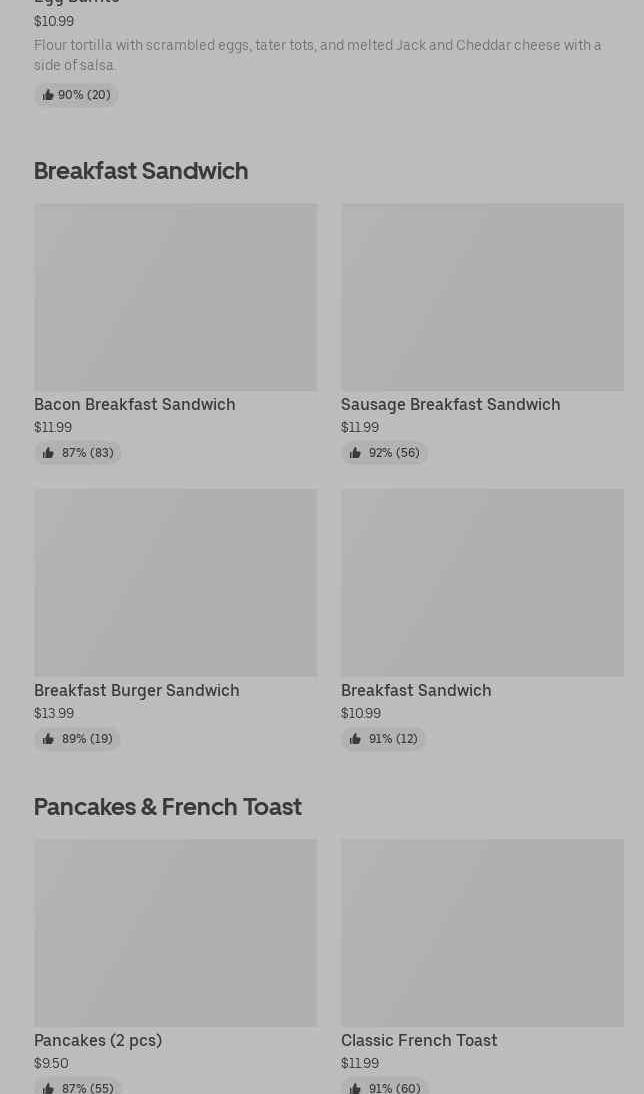Click thumbs-up icon for Breakfast Burger Sandwich
Image resolution: width=644 pixels, height=1094 pixels.
pyautogui.click(x=48, y=739)
